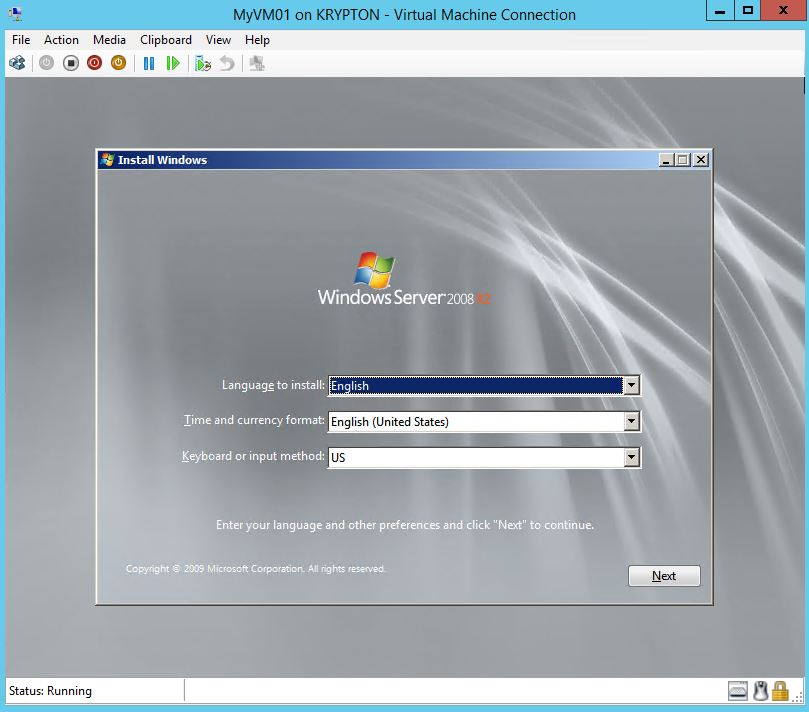Open the File menu
The height and width of the screenshot is (712, 809).
coord(21,40)
